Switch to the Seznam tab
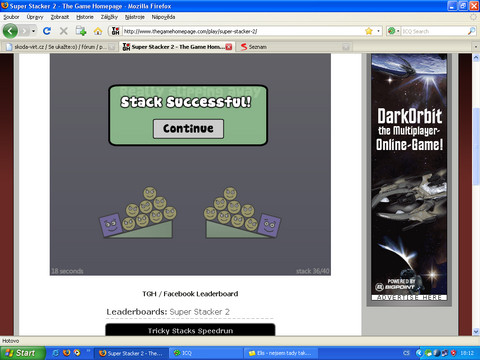 point(254,47)
